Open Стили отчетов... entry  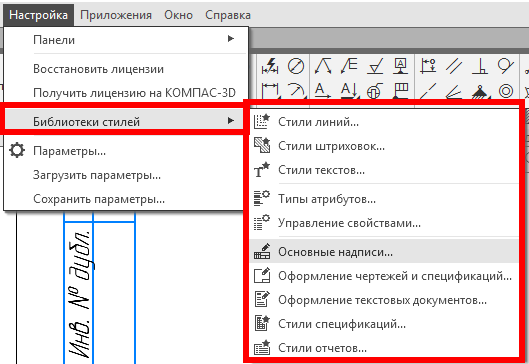pos(384,347)
